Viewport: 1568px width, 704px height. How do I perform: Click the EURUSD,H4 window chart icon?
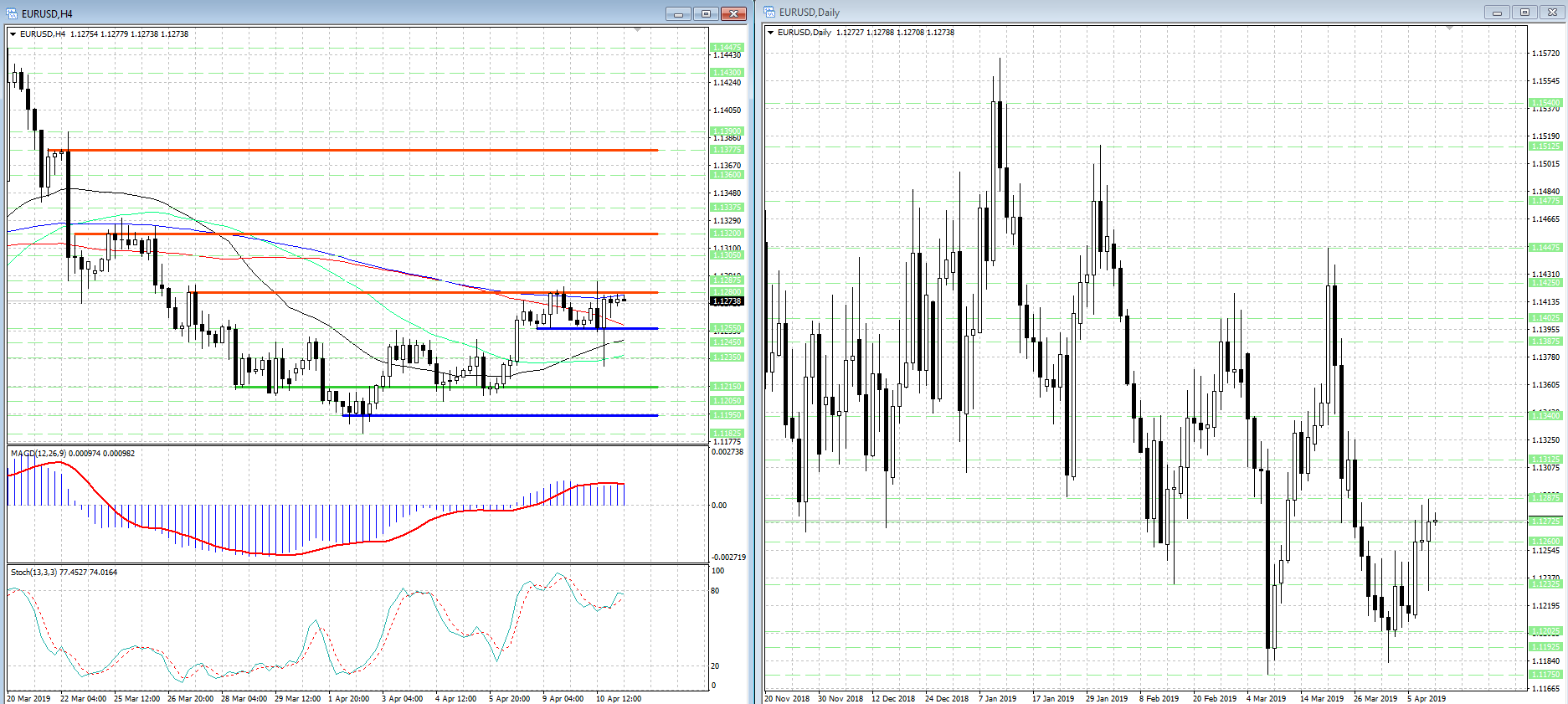click(12, 13)
